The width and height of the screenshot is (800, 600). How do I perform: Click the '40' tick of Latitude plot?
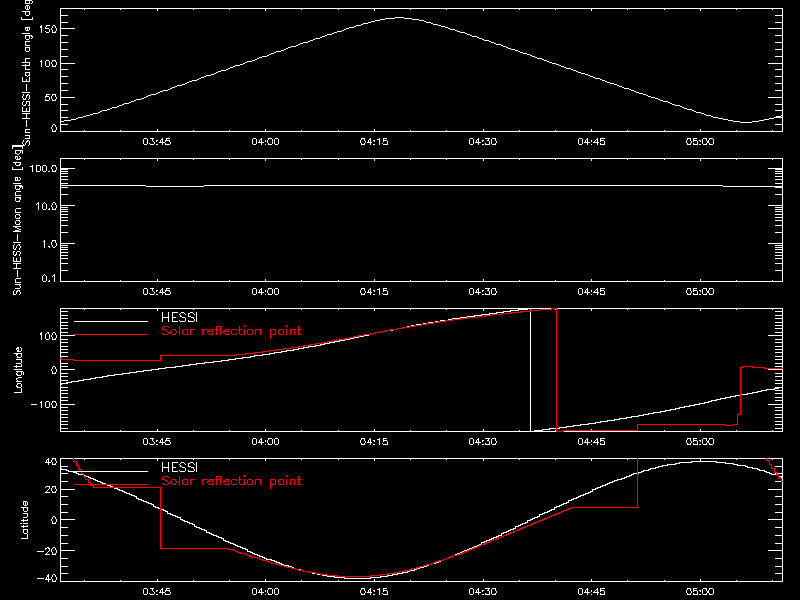tap(51, 462)
